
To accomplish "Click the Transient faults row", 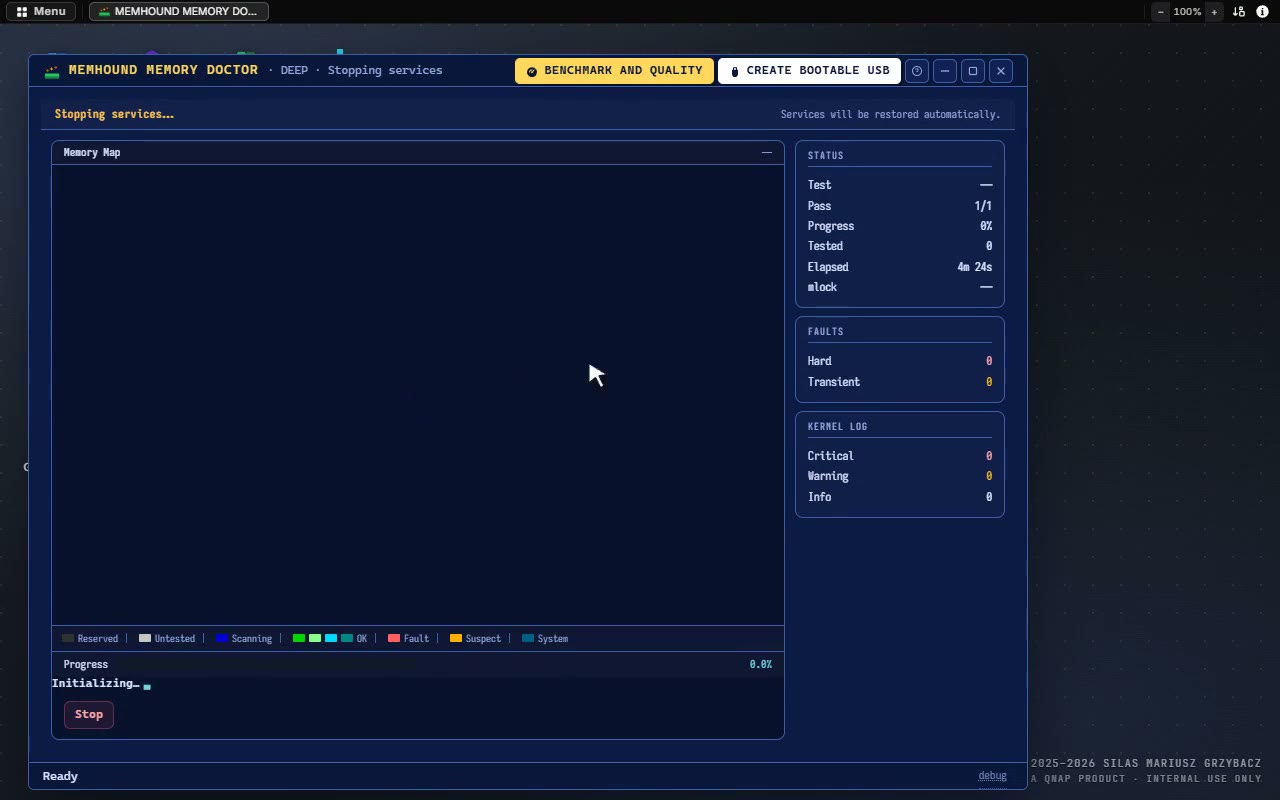I will [x=900, y=382].
